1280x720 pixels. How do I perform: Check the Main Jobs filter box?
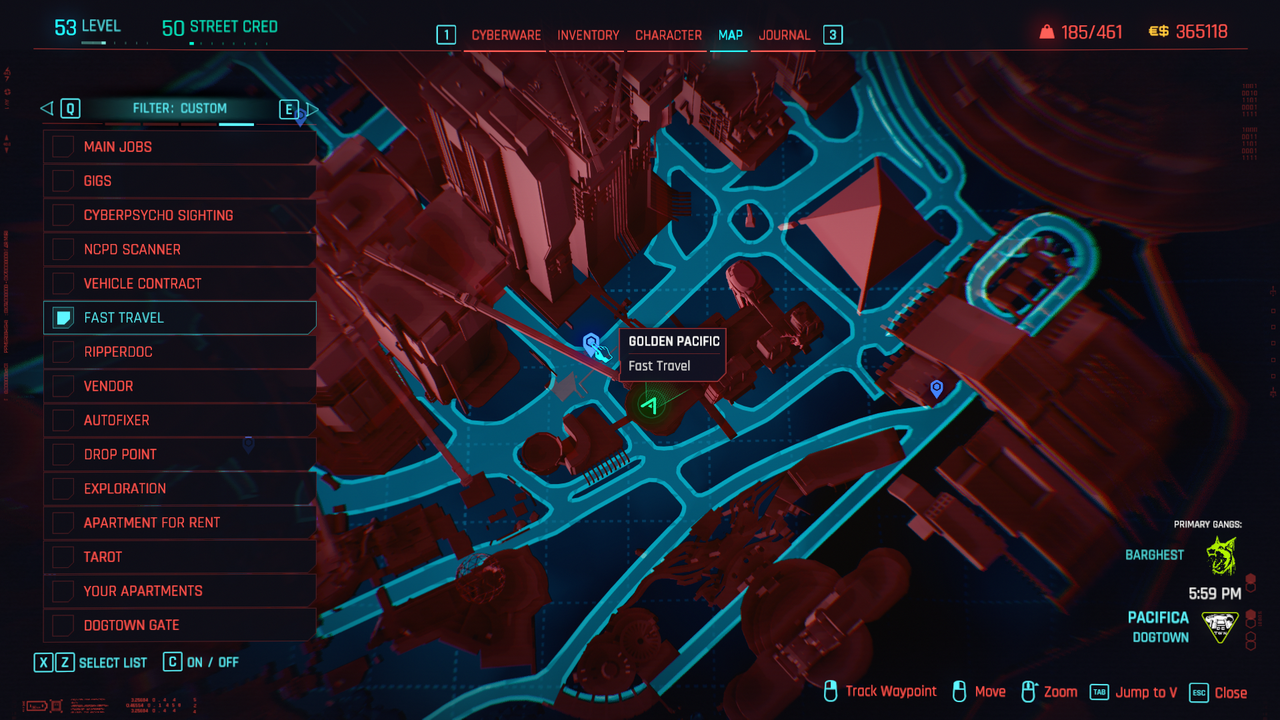(63, 147)
